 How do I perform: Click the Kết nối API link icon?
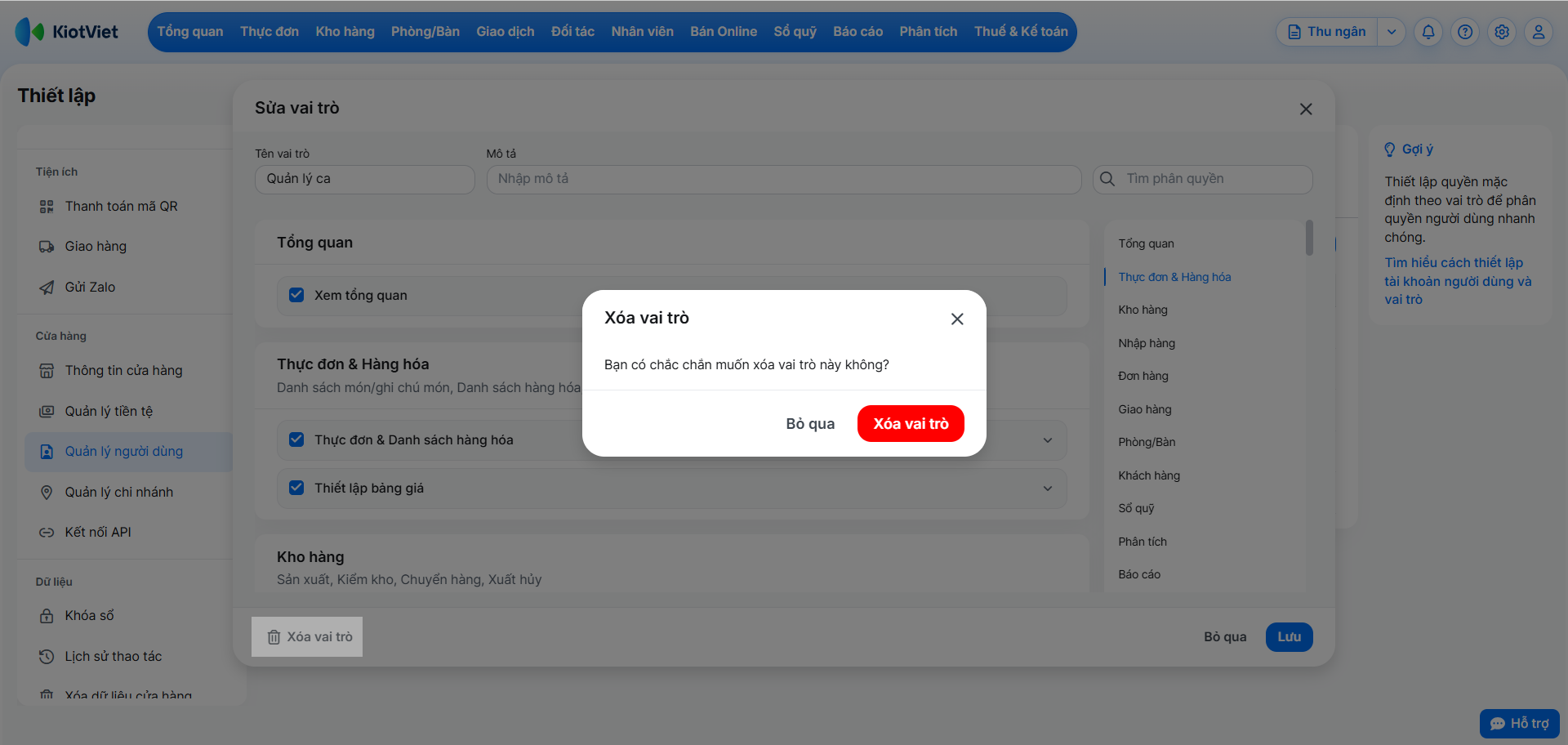coord(47,533)
